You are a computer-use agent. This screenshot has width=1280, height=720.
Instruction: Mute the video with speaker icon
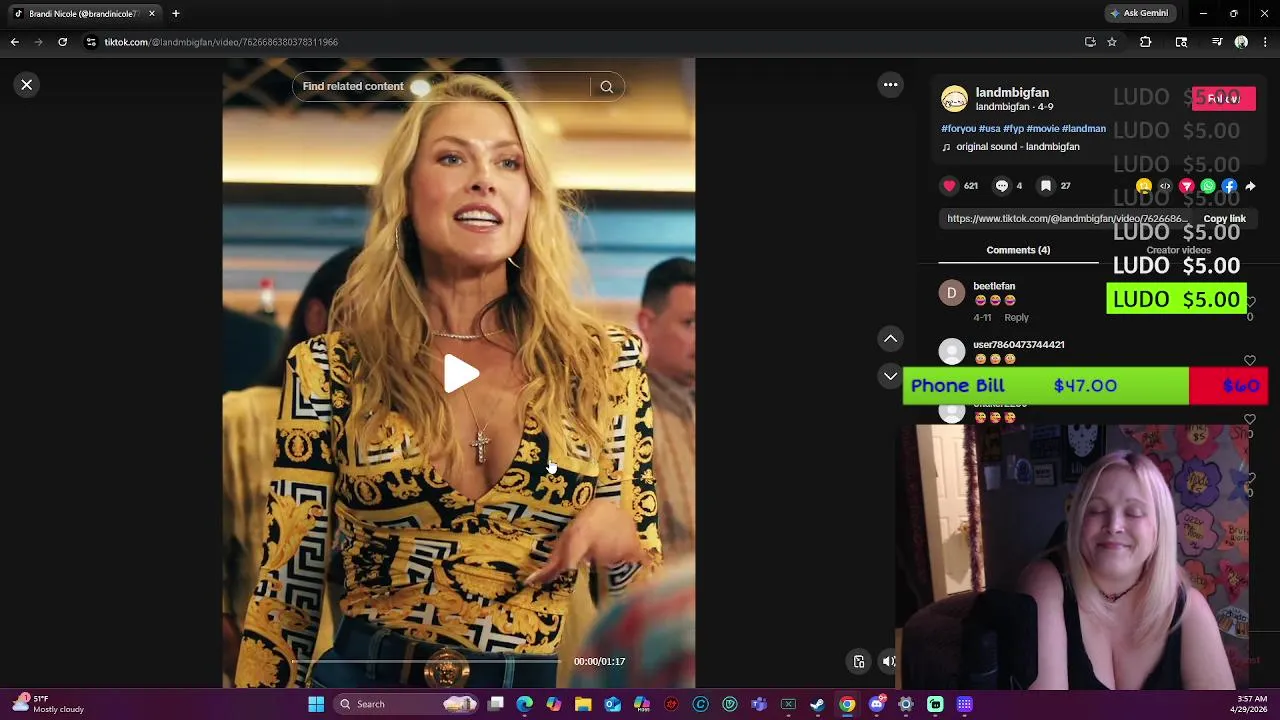(889, 661)
